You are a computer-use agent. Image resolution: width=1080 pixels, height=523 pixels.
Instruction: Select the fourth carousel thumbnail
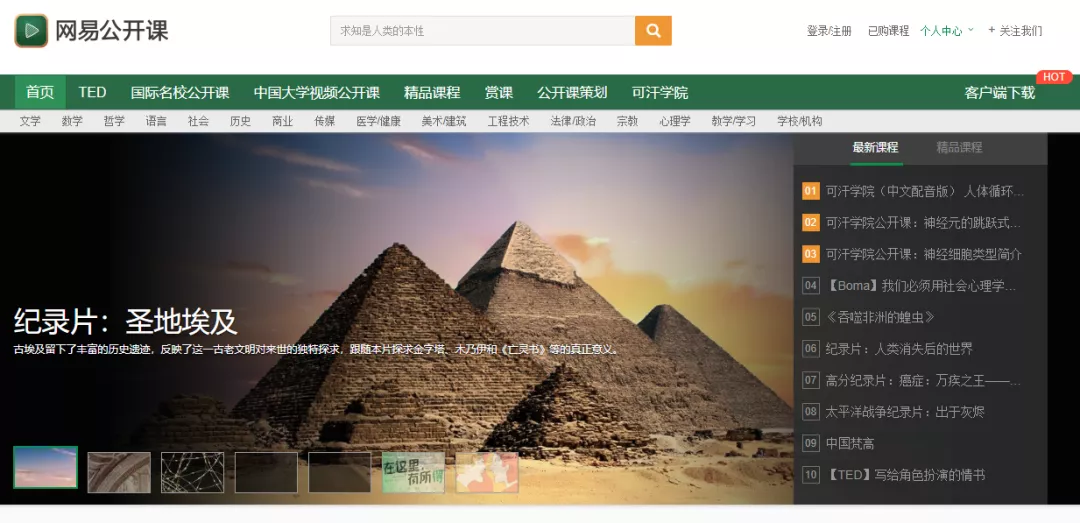pos(266,473)
